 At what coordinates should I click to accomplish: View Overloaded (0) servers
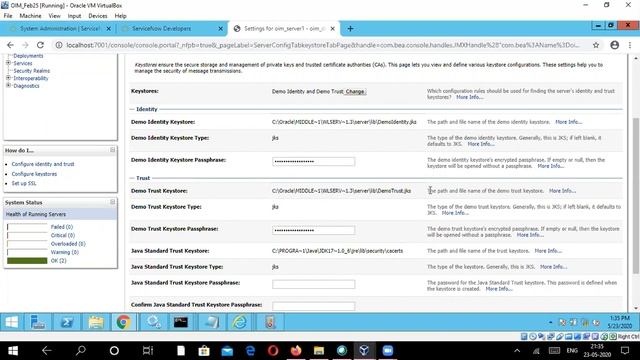tap(68, 244)
